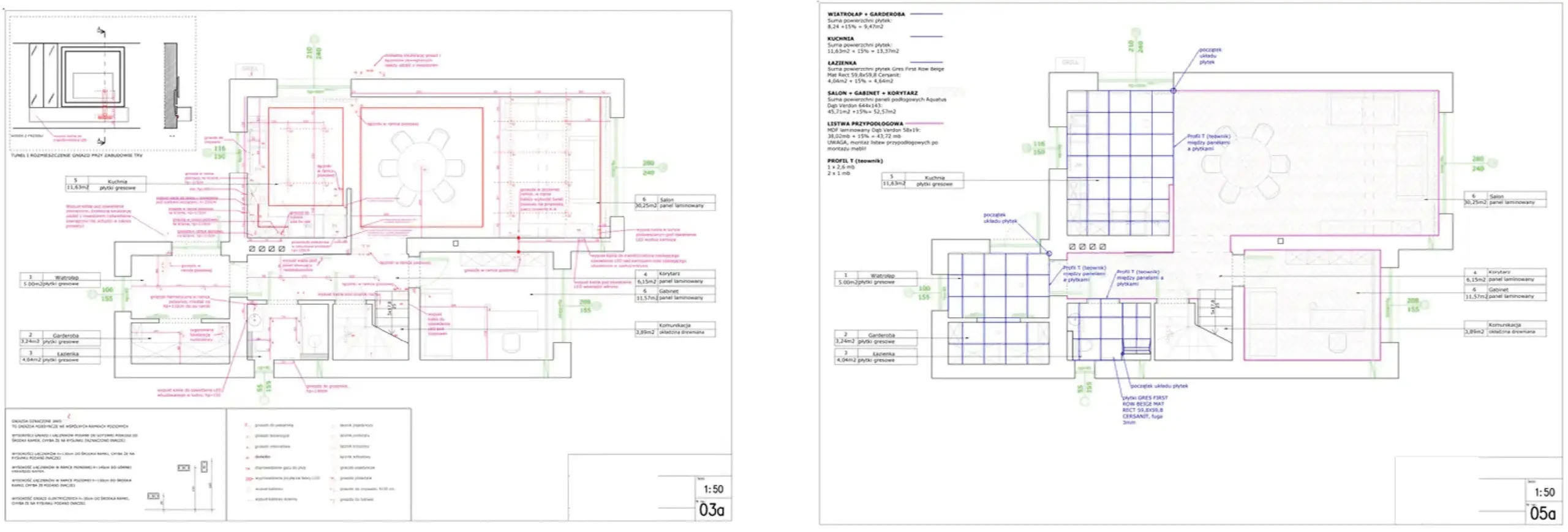Click the Kuchnia room label in drawing 03a

117,181
